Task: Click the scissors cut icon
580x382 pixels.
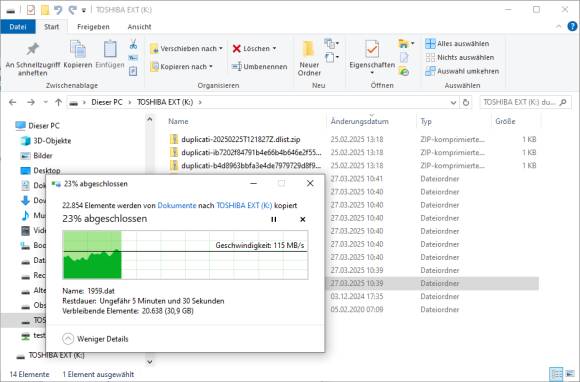Action: [133, 45]
